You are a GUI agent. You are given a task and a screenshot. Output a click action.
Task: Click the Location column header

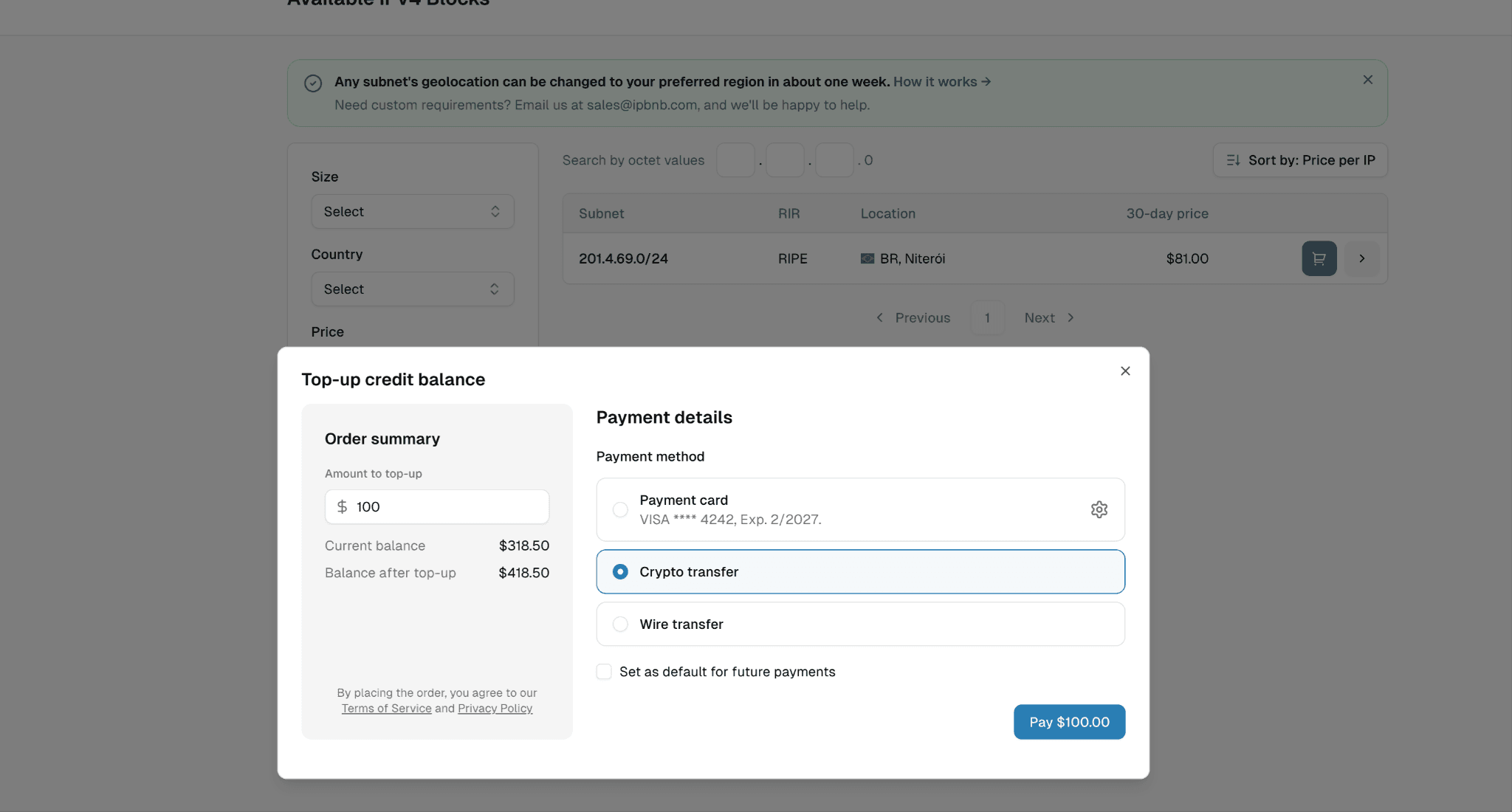click(887, 213)
